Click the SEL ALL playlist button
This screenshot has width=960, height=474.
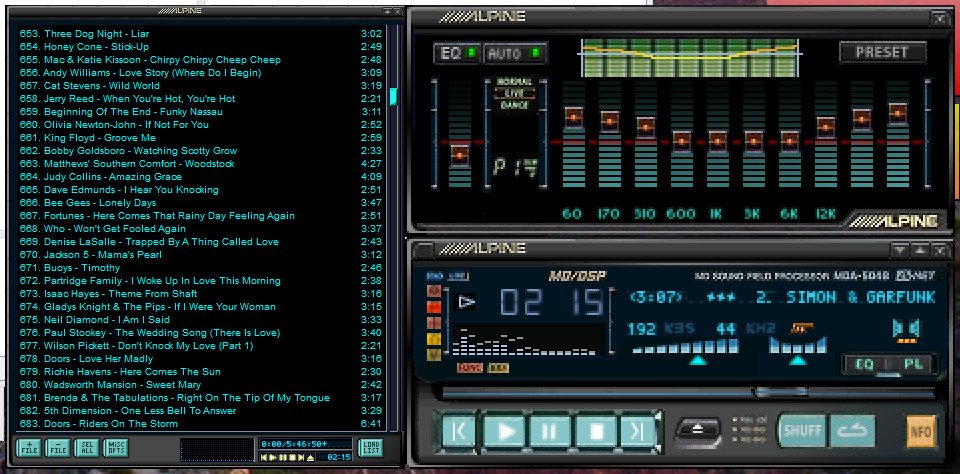88,447
